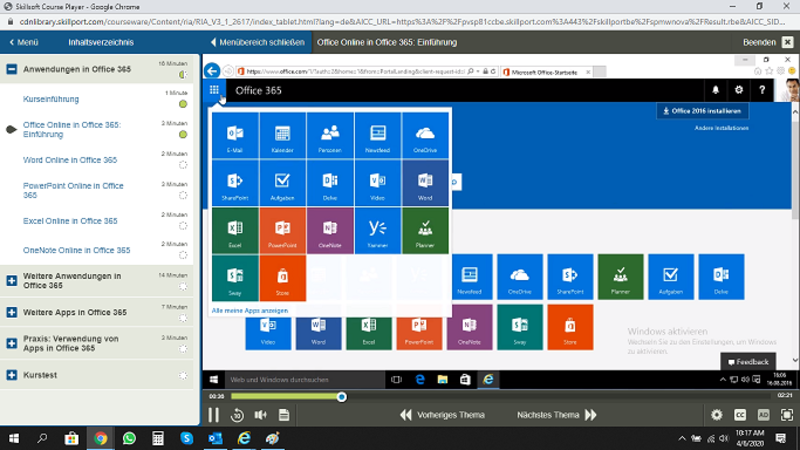Click the Sway tile on start page

(x=519, y=327)
